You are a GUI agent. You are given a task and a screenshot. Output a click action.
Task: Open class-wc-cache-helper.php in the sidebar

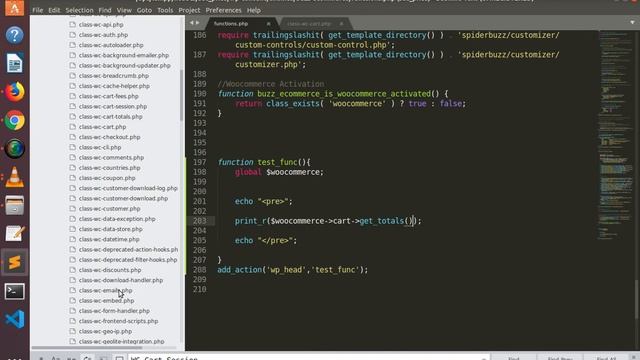tap(114, 86)
